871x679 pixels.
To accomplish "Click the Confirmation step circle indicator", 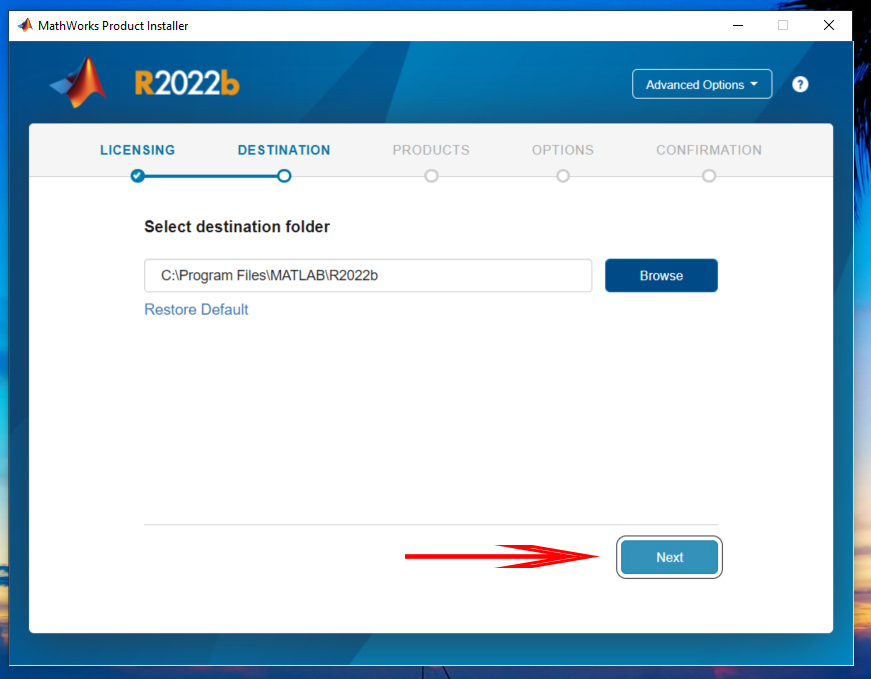I will (x=709, y=176).
